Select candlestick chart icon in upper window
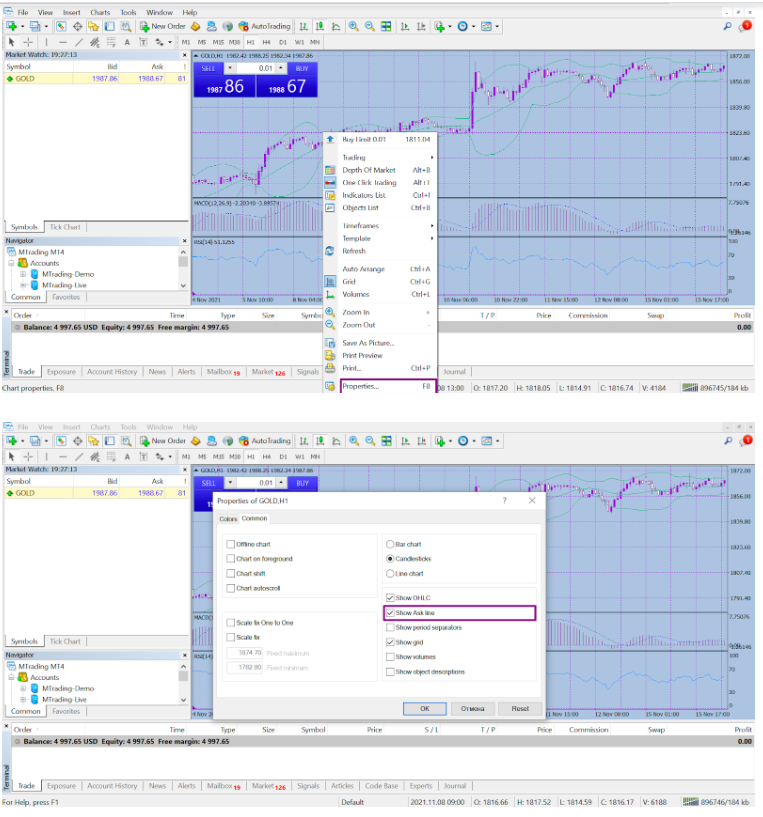 point(319,26)
